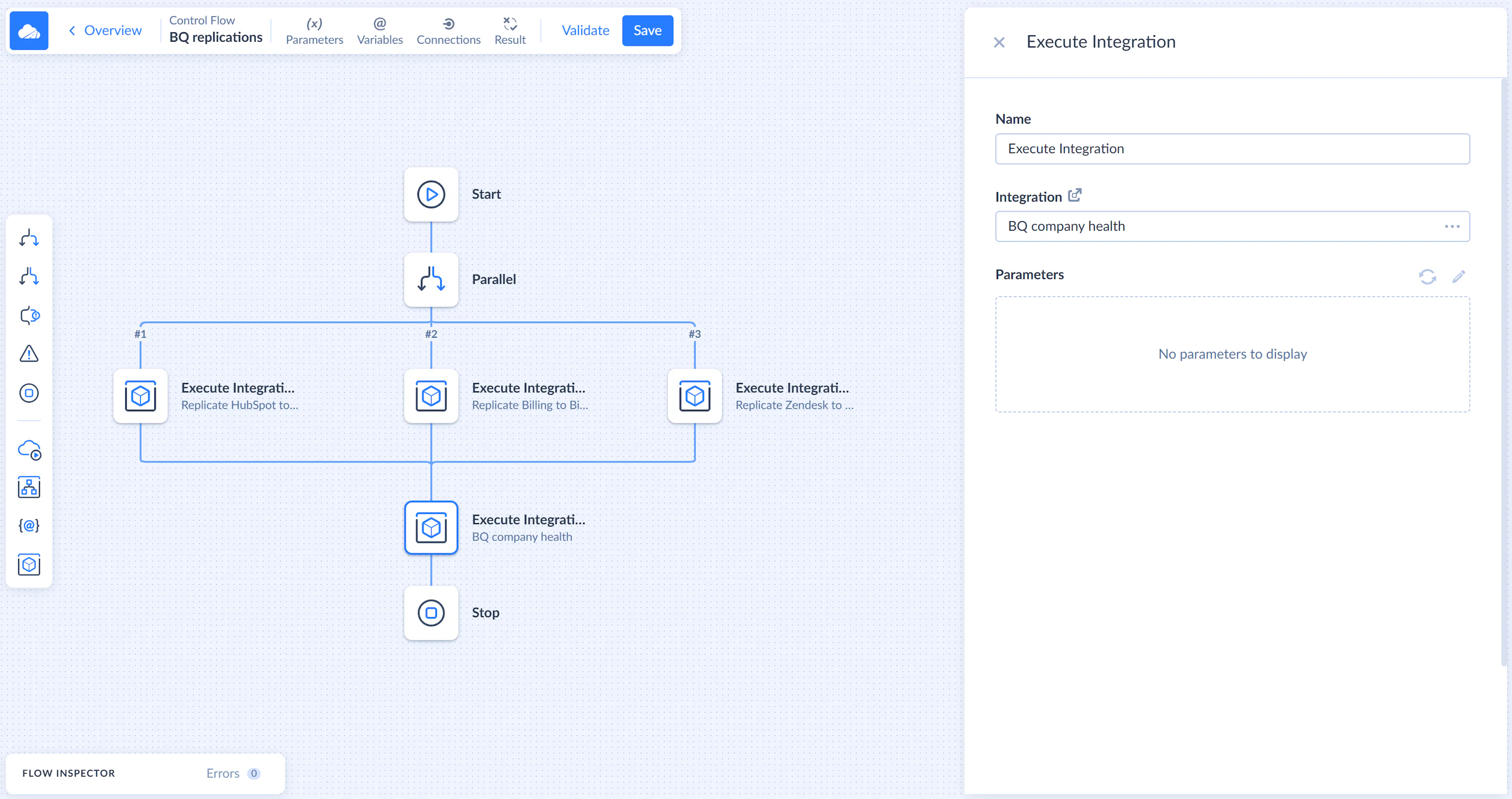
Task: Click the Name input field
Action: [x=1232, y=149]
